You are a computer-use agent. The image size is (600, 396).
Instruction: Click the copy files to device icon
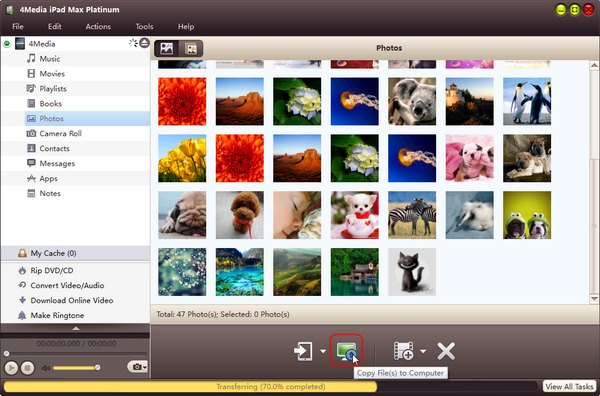(303, 351)
